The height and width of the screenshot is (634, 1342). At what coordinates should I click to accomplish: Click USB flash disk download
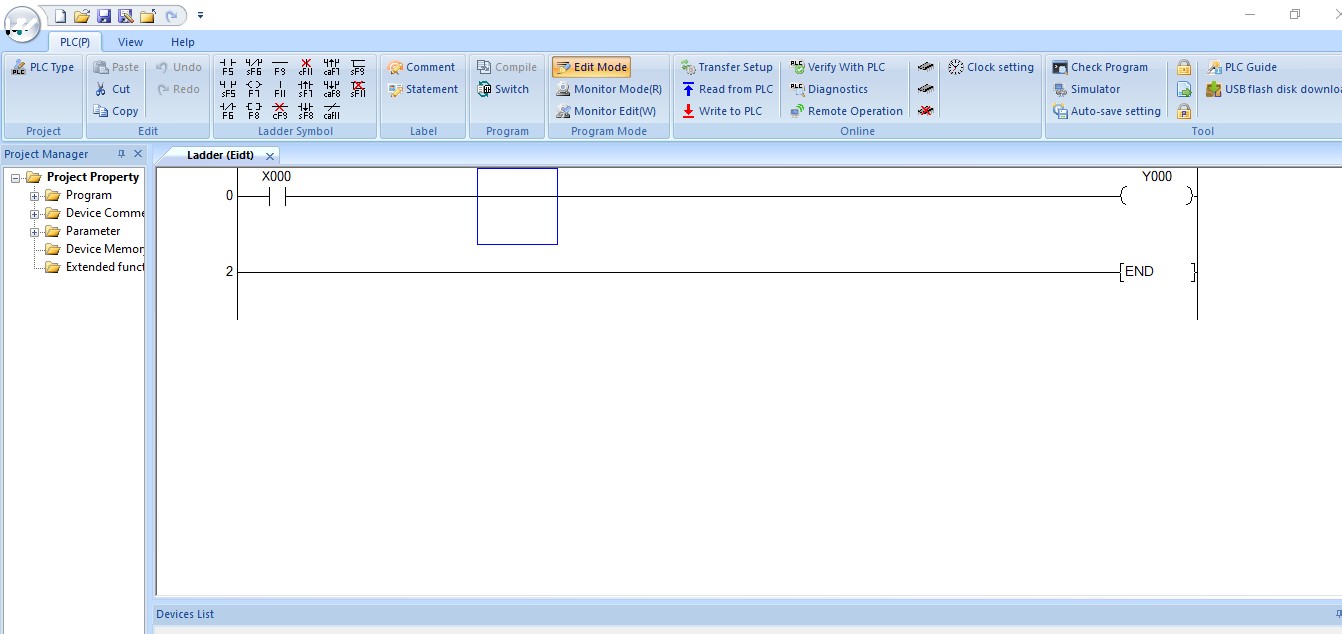[1273, 89]
